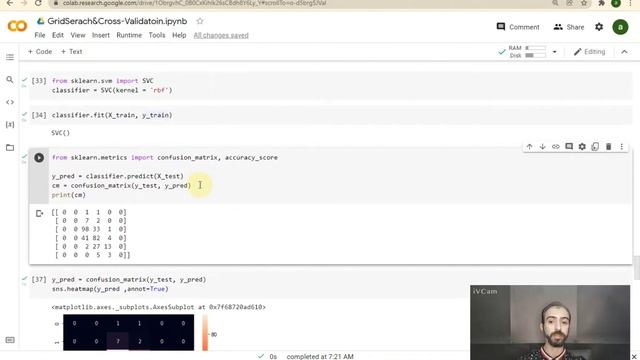
Task: Click the 'completed at 7:21 AM' status text
Action: (x=320, y=356)
